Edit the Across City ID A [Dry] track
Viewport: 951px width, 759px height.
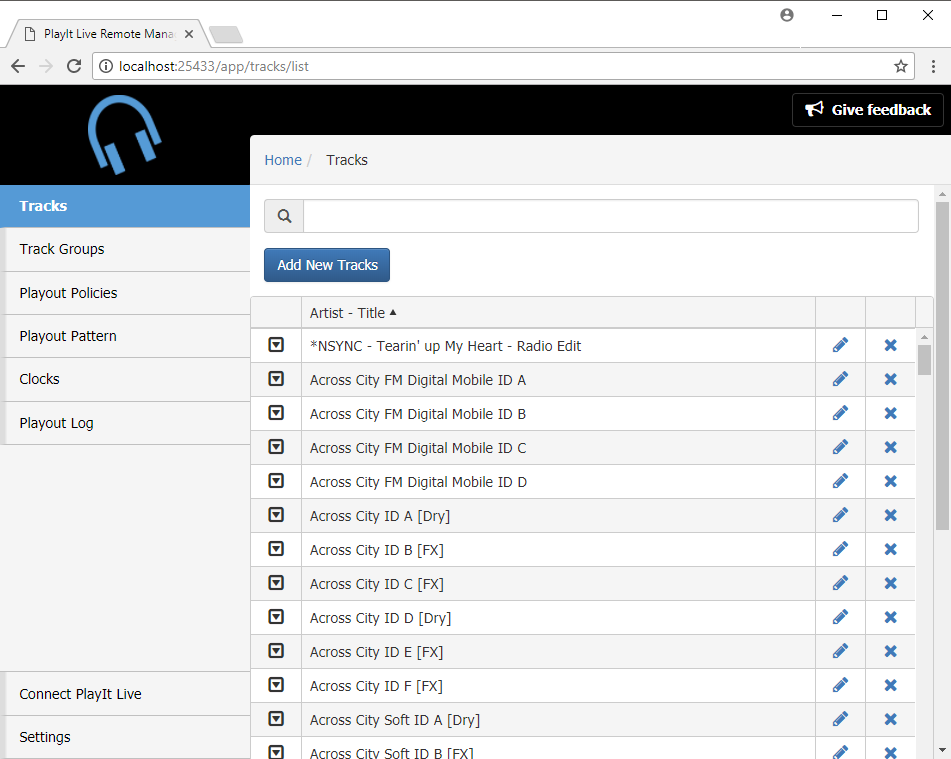pos(840,515)
